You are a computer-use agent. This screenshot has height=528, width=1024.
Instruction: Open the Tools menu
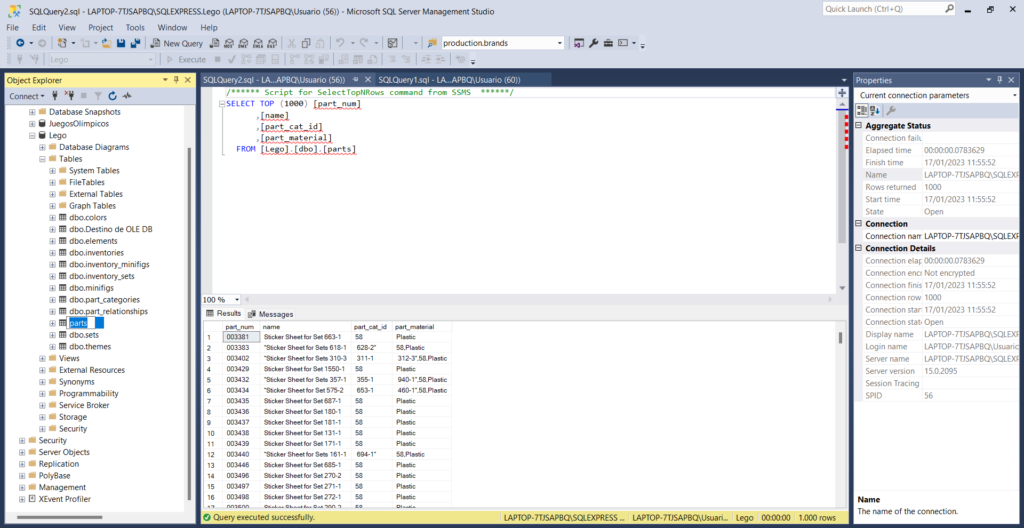(135, 28)
